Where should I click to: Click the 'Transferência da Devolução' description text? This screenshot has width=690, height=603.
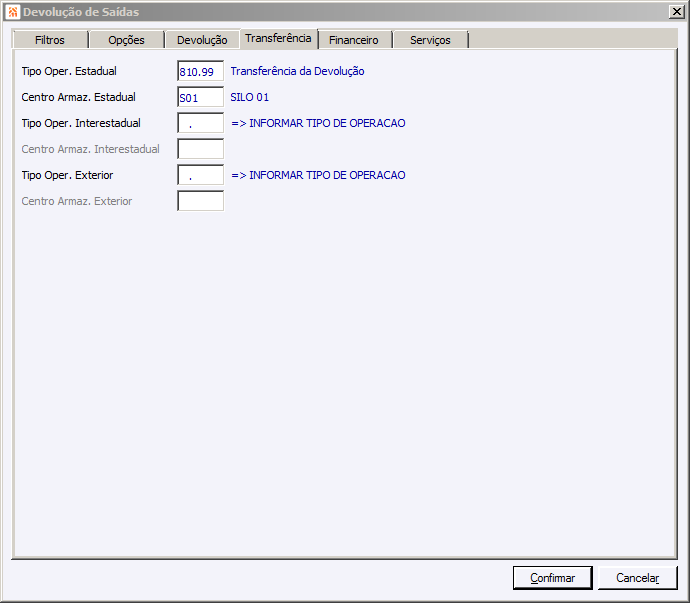tap(297, 71)
